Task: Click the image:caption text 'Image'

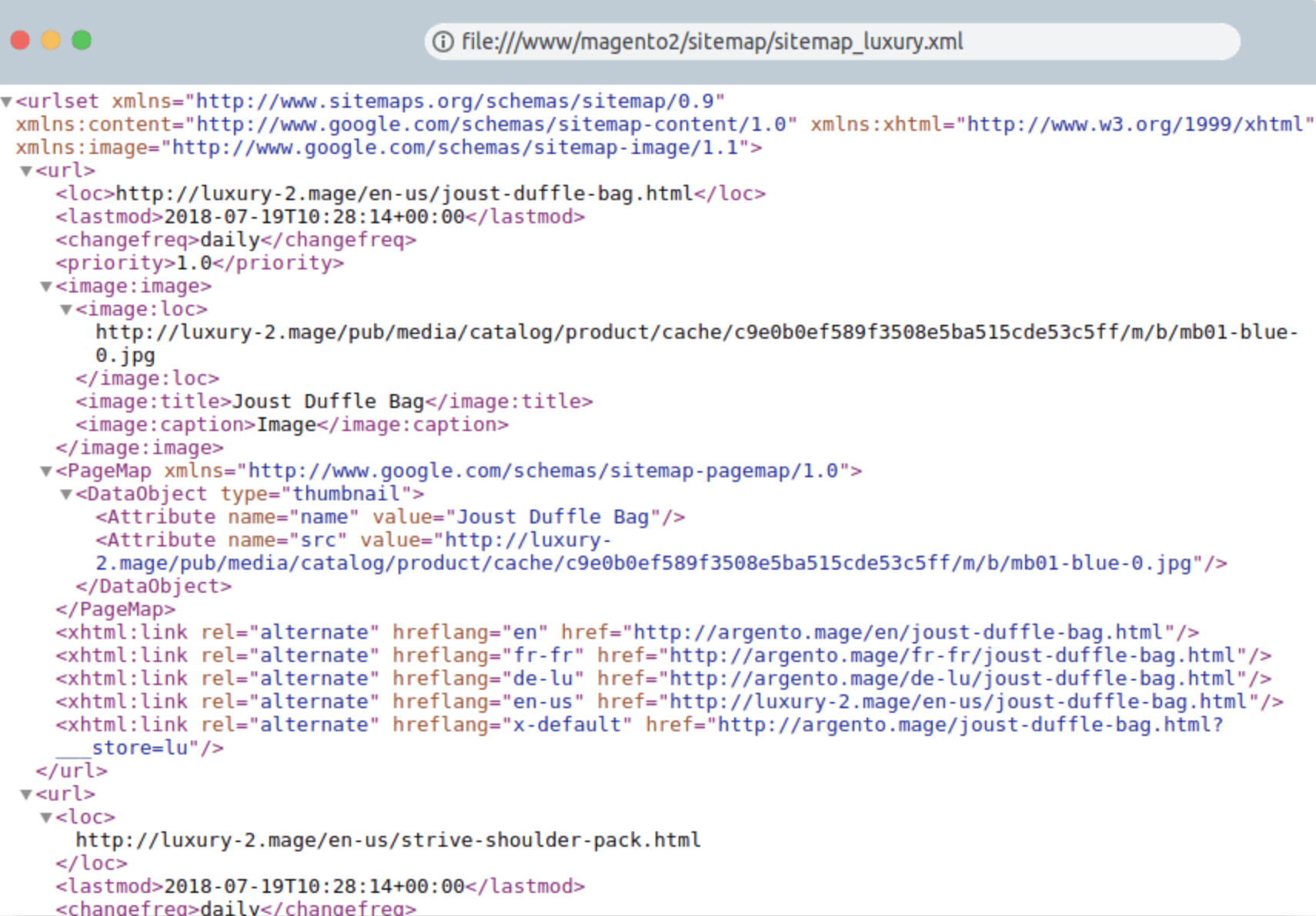Action: 286,425
